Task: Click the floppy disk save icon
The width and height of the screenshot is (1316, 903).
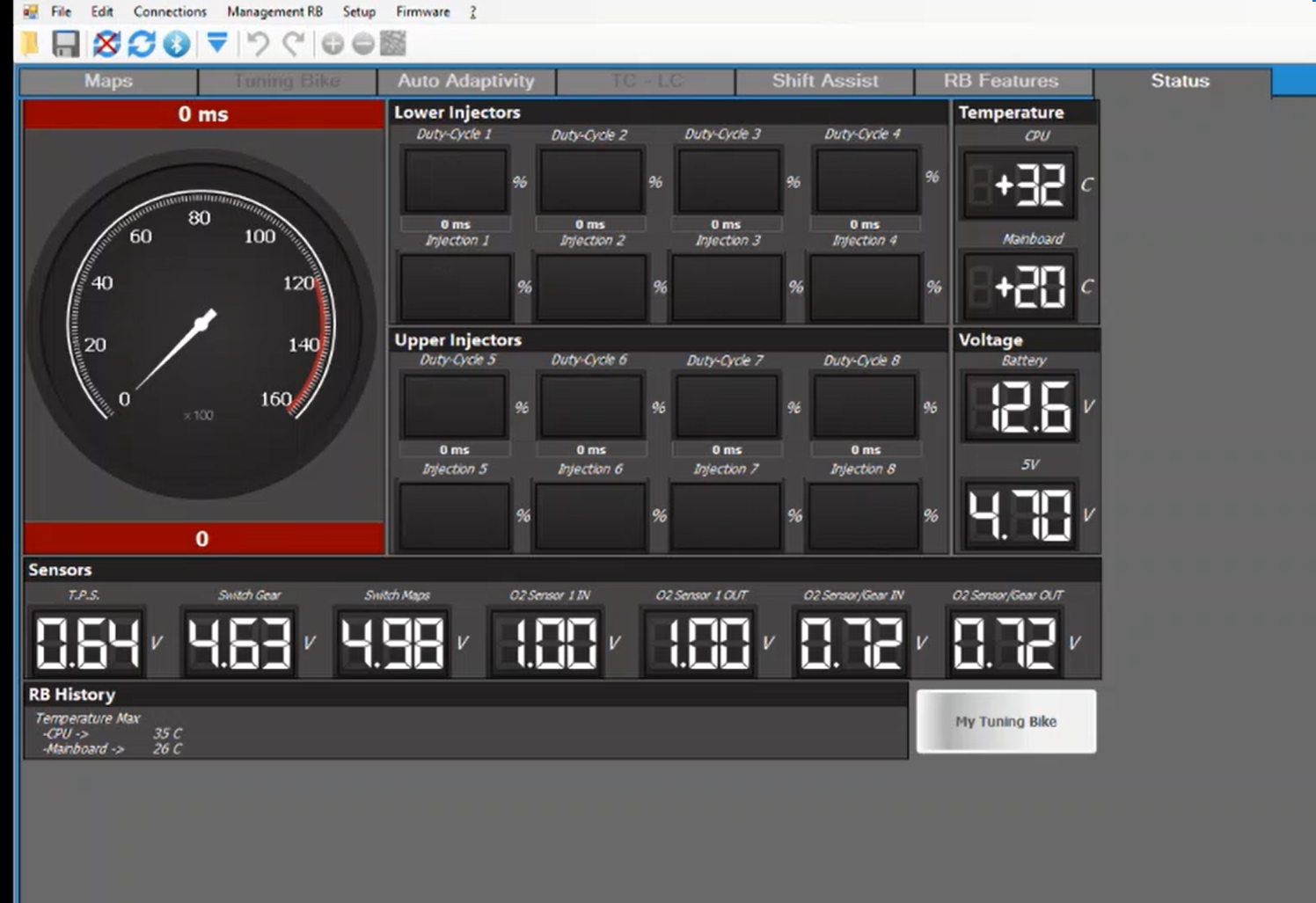Action: pos(66,43)
